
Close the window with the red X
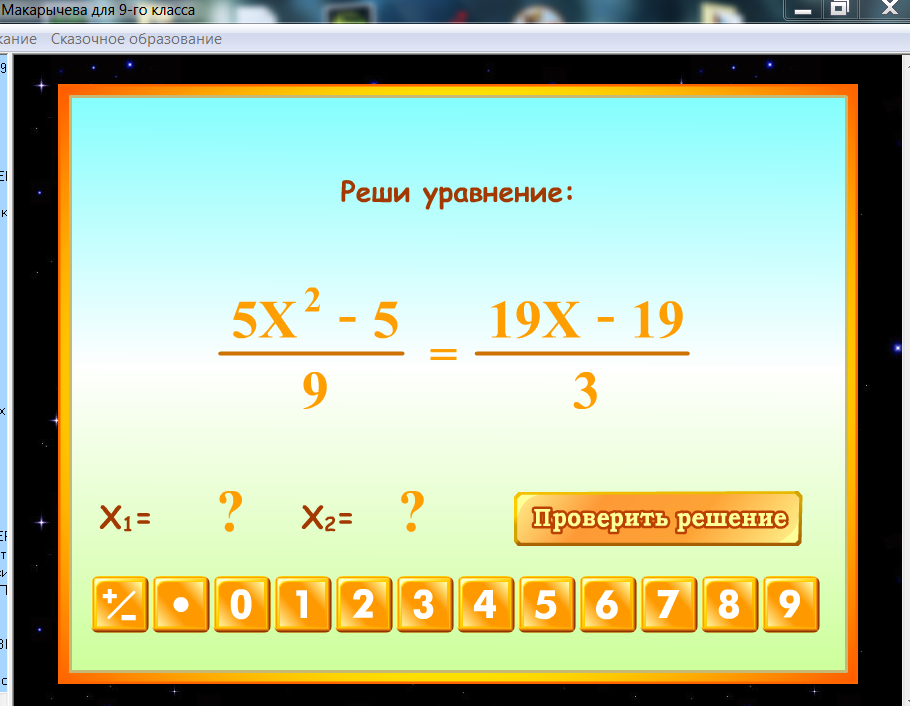[x=884, y=9]
